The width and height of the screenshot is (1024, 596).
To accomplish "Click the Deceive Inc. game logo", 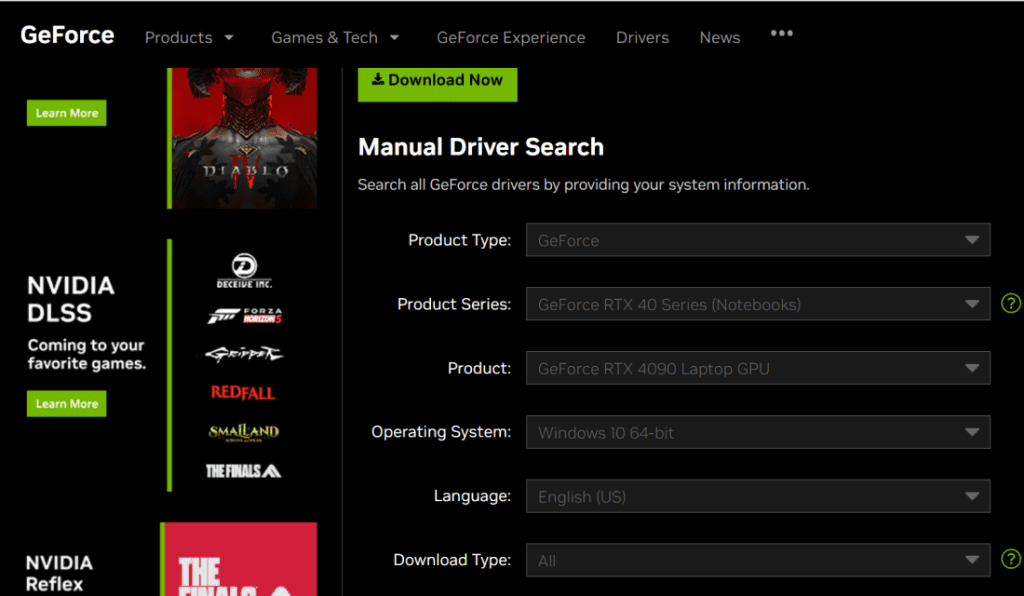I will point(245,271).
